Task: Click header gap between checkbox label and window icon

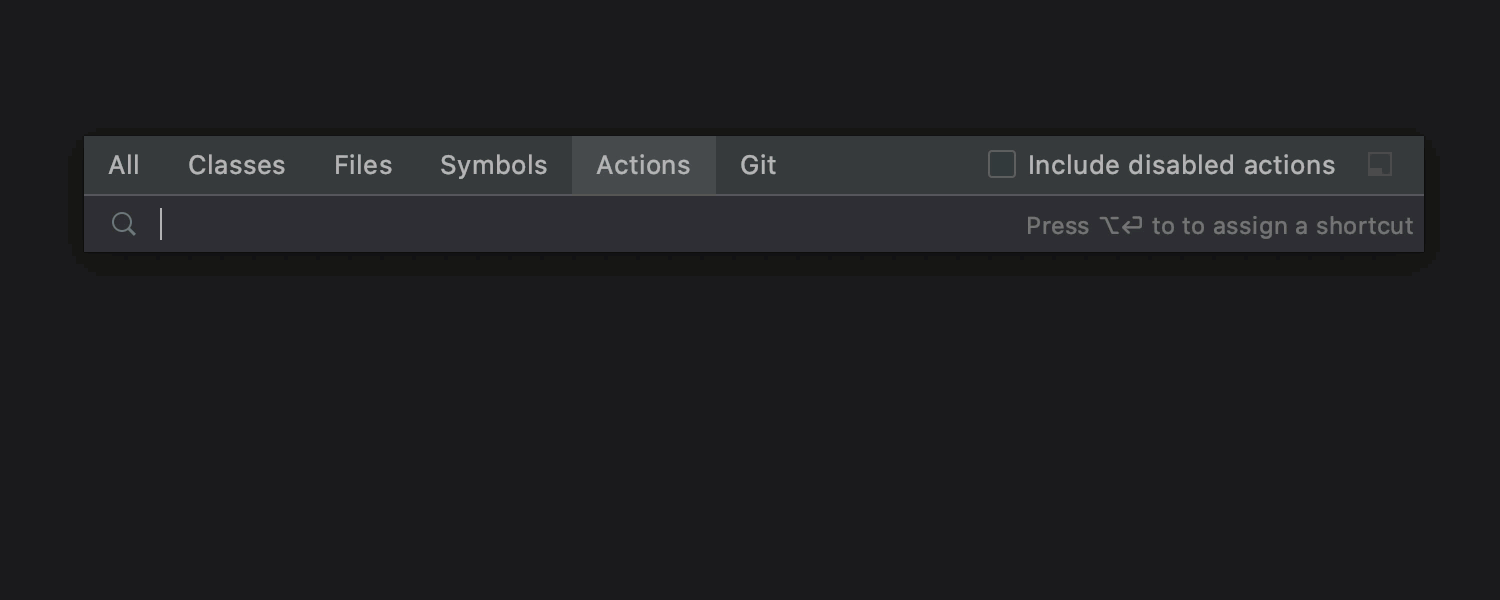Action: click(1352, 165)
